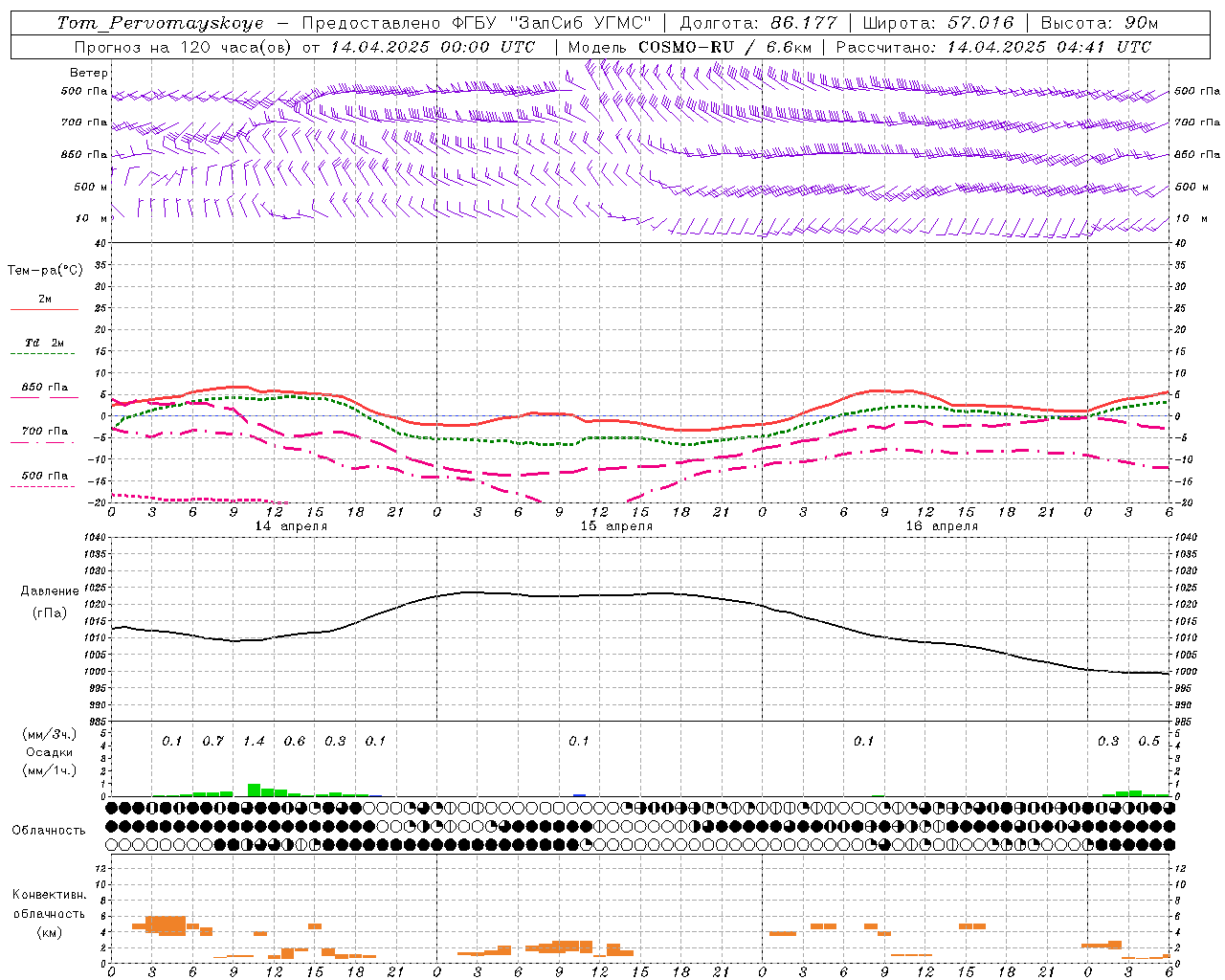The width and height of the screenshot is (1225, 980).
Task: Click the 850 гПа temperature legend entry
Action: click(x=45, y=388)
